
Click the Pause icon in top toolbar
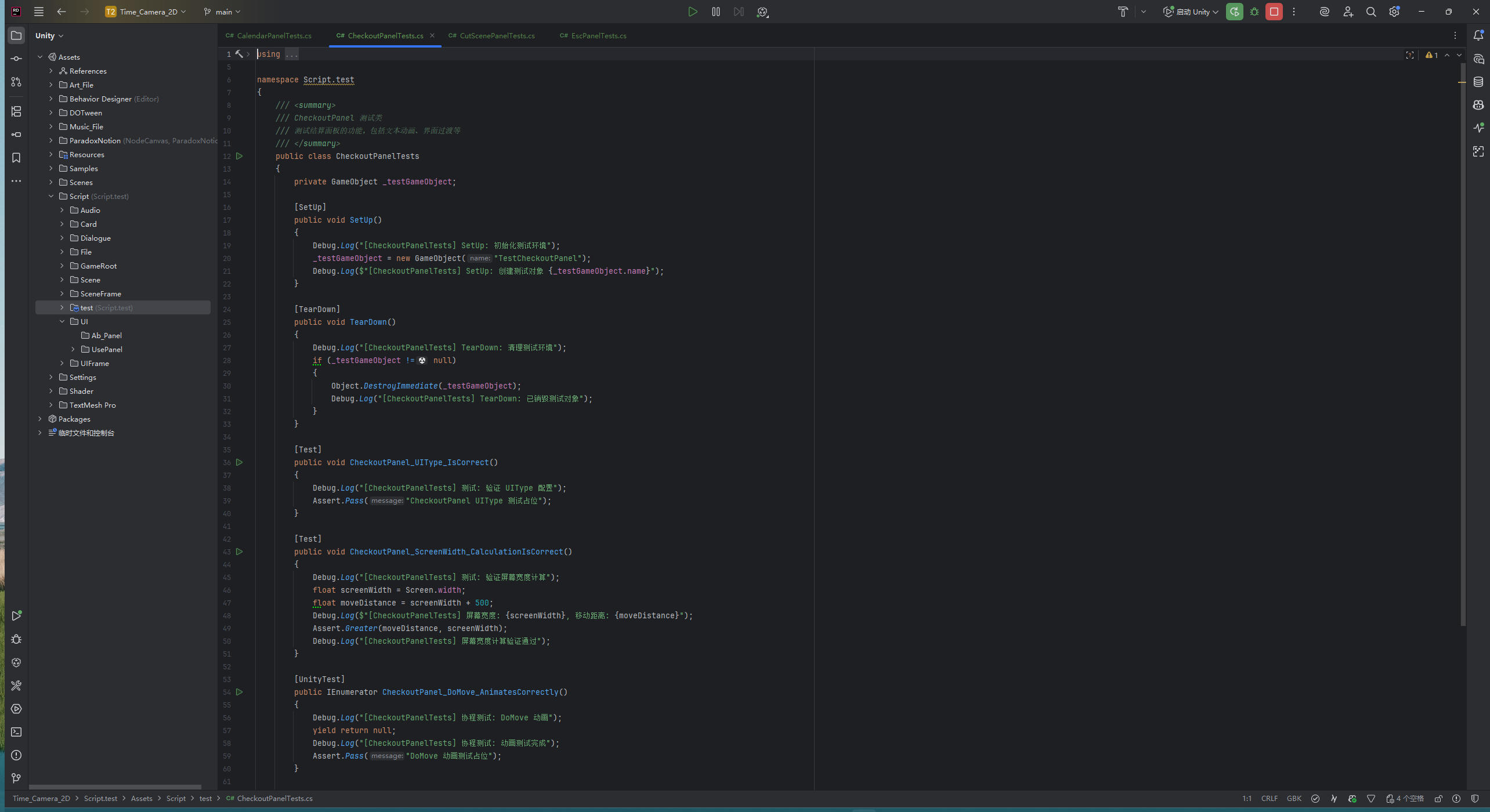[x=715, y=12]
